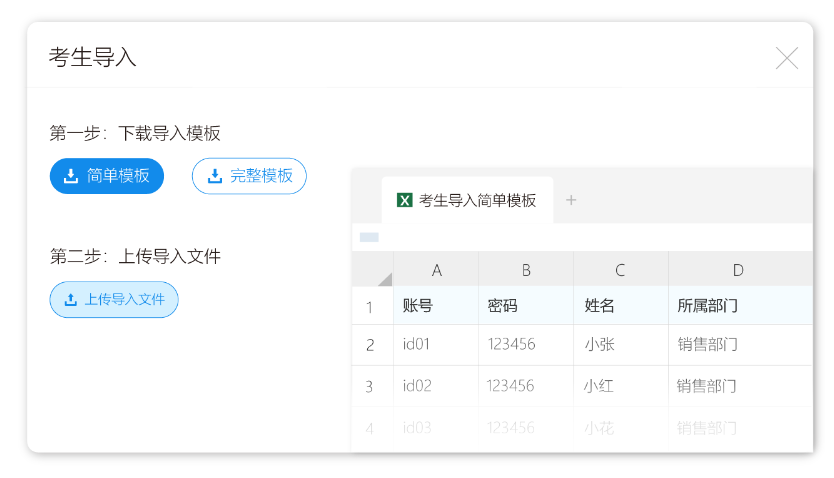Select row 3 header
Screen dimensions: 834x478
tap(370, 386)
